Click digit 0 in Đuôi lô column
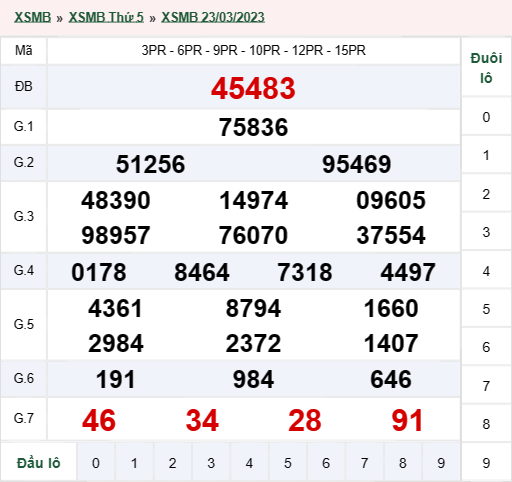512x482 pixels. 486,117
